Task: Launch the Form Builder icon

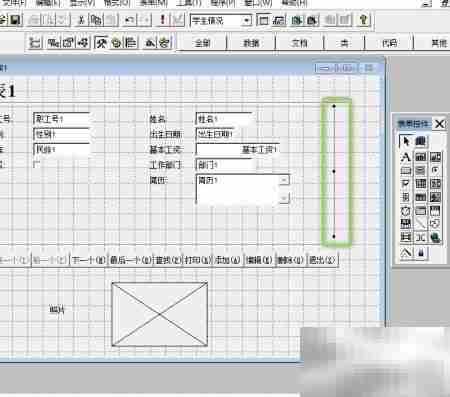Action: [150, 43]
